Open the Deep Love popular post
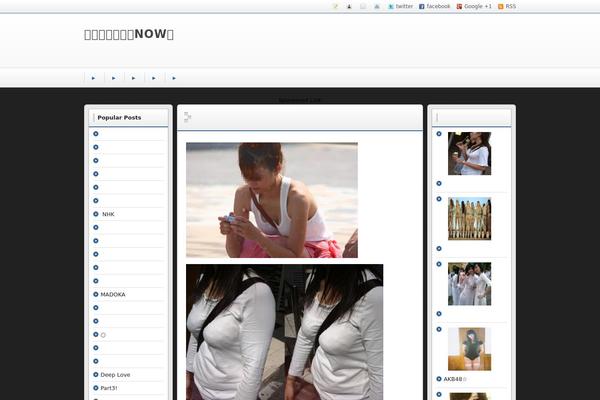This screenshot has height=400, width=600. 115,375
